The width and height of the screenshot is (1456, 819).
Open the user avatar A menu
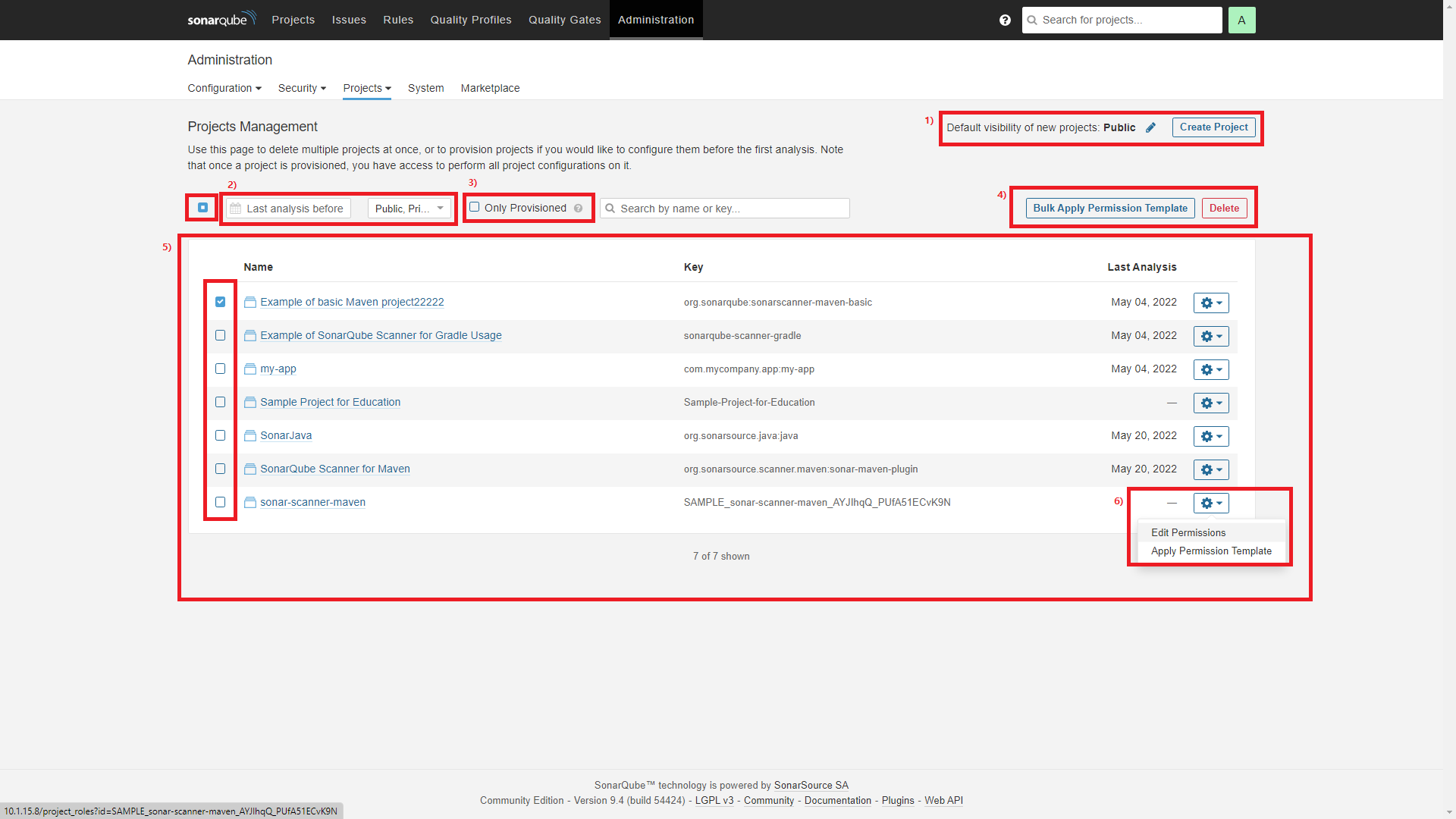1241,20
